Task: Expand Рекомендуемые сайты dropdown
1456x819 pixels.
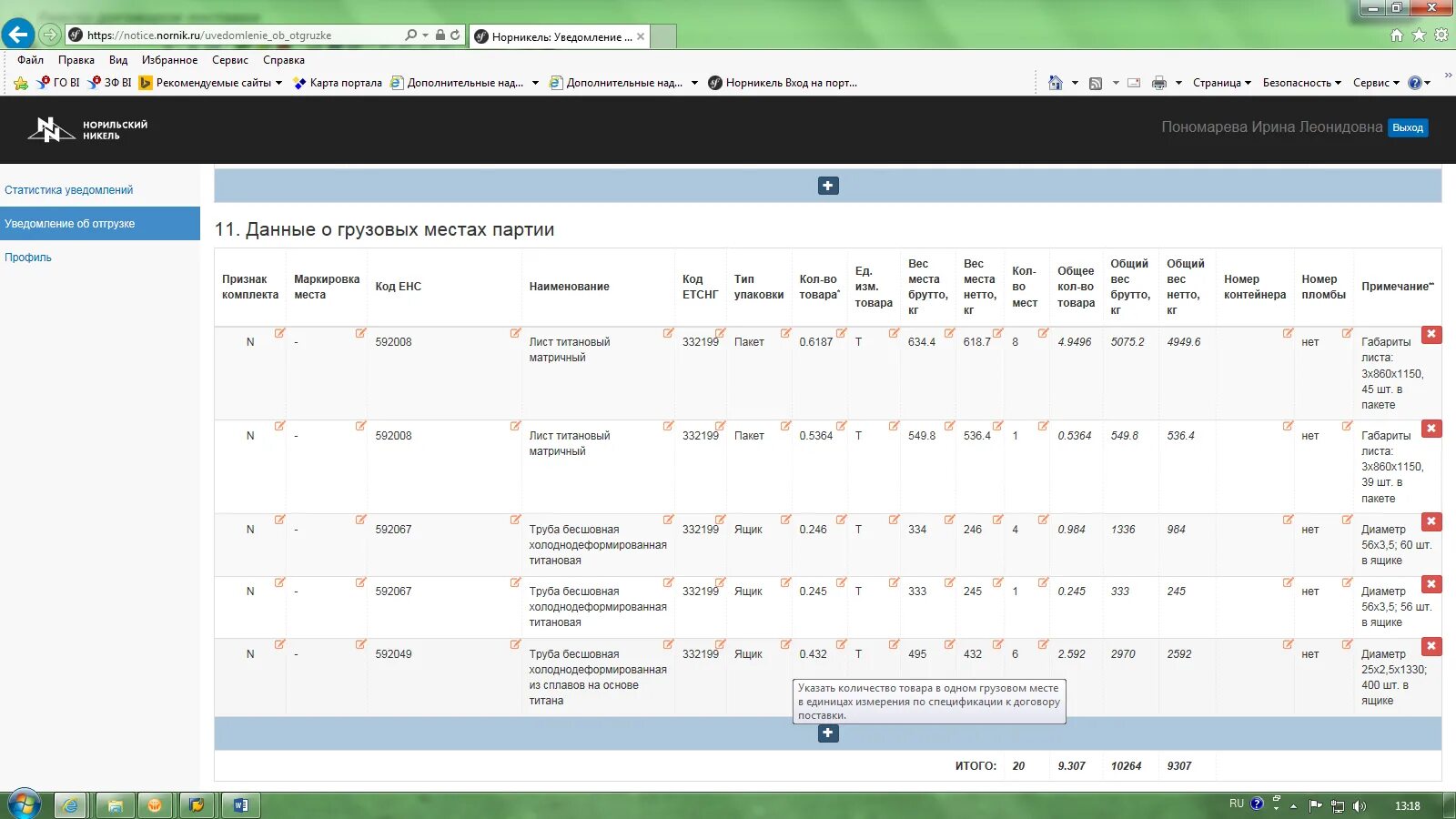Action: 278,83
